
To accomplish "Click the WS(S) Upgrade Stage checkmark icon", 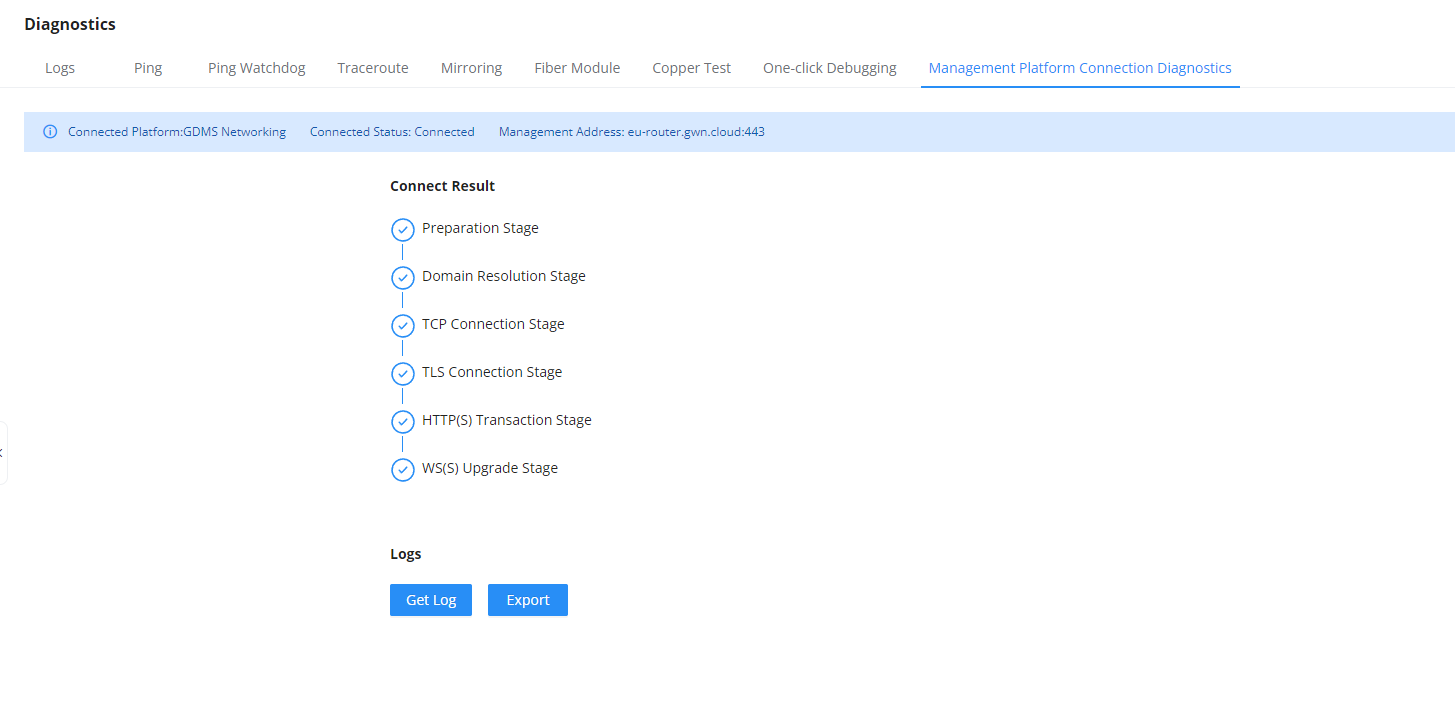I will pos(402,470).
